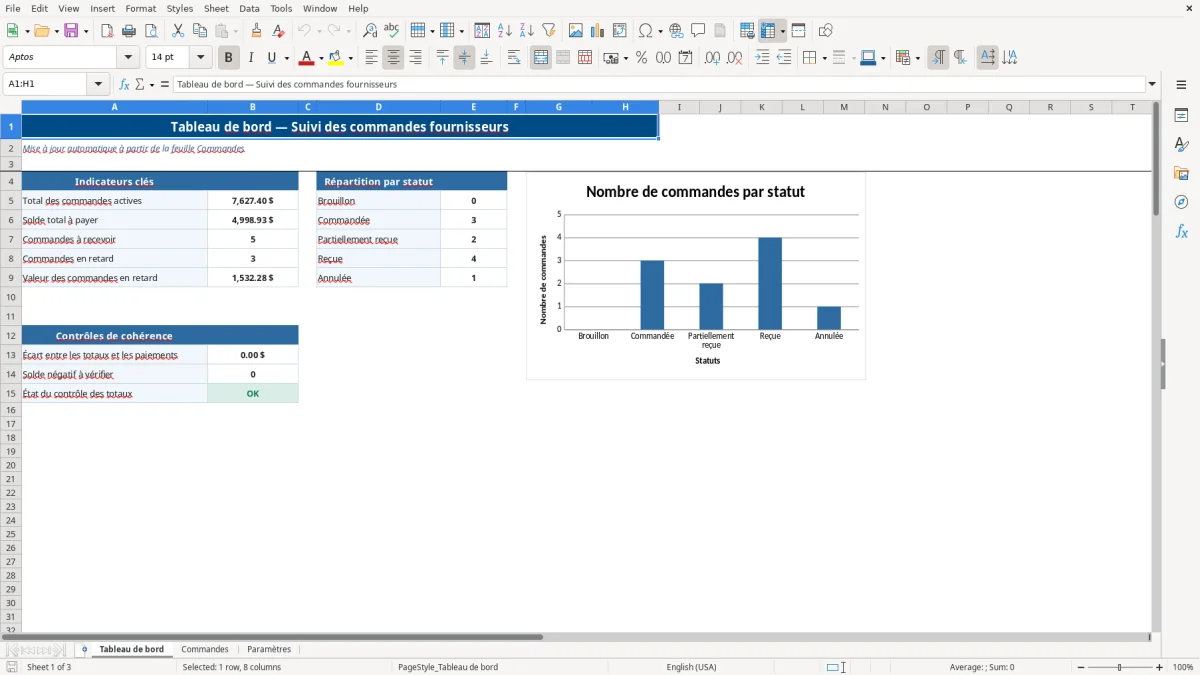Viewport: 1200px width, 675px height.
Task: Click the Insert Image icon
Action: click(576, 31)
